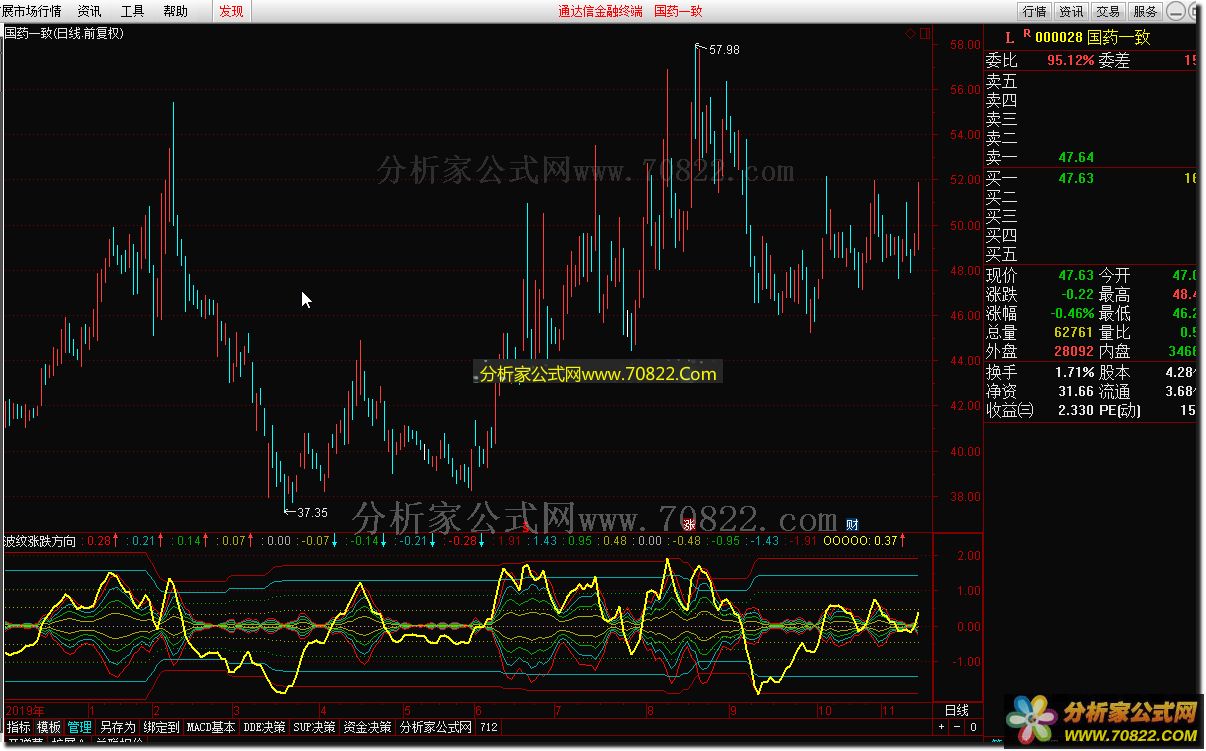The width and height of the screenshot is (1206, 751).
Task: Click the 分析家公式网www.70822.Com link in the chart
Action: [598, 374]
